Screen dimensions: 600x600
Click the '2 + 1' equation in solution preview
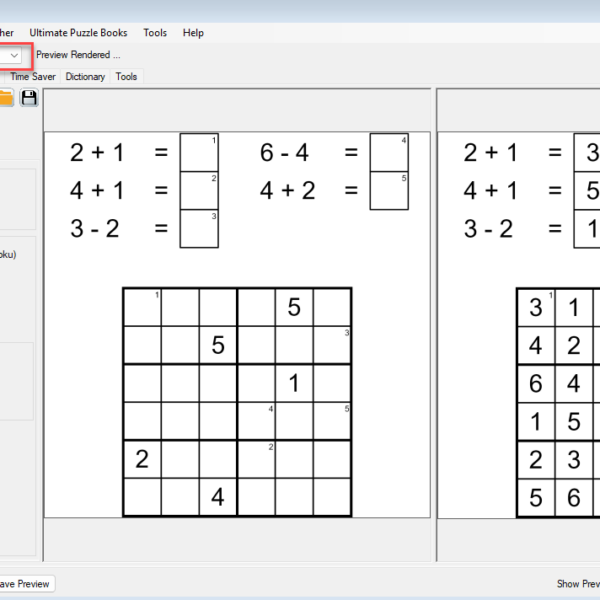click(491, 152)
